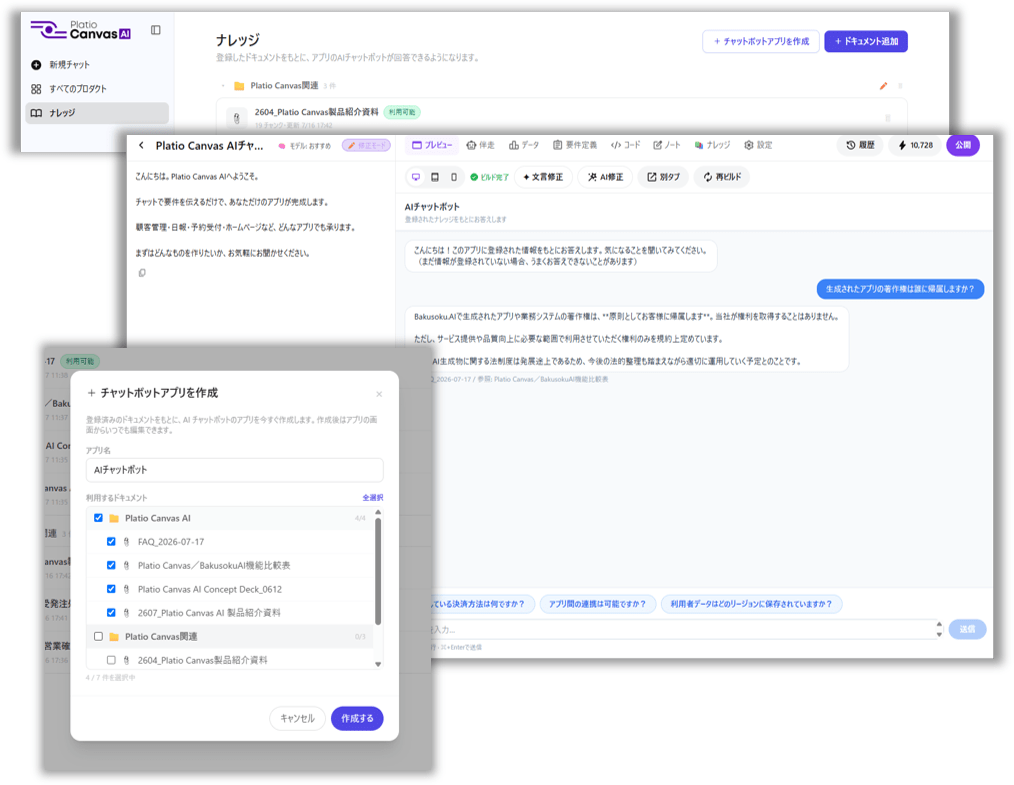Viewport: 1014px width, 785px height.
Task: Click the Platio Canvas関連 folder icon in dialog
Action: (114, 637)
